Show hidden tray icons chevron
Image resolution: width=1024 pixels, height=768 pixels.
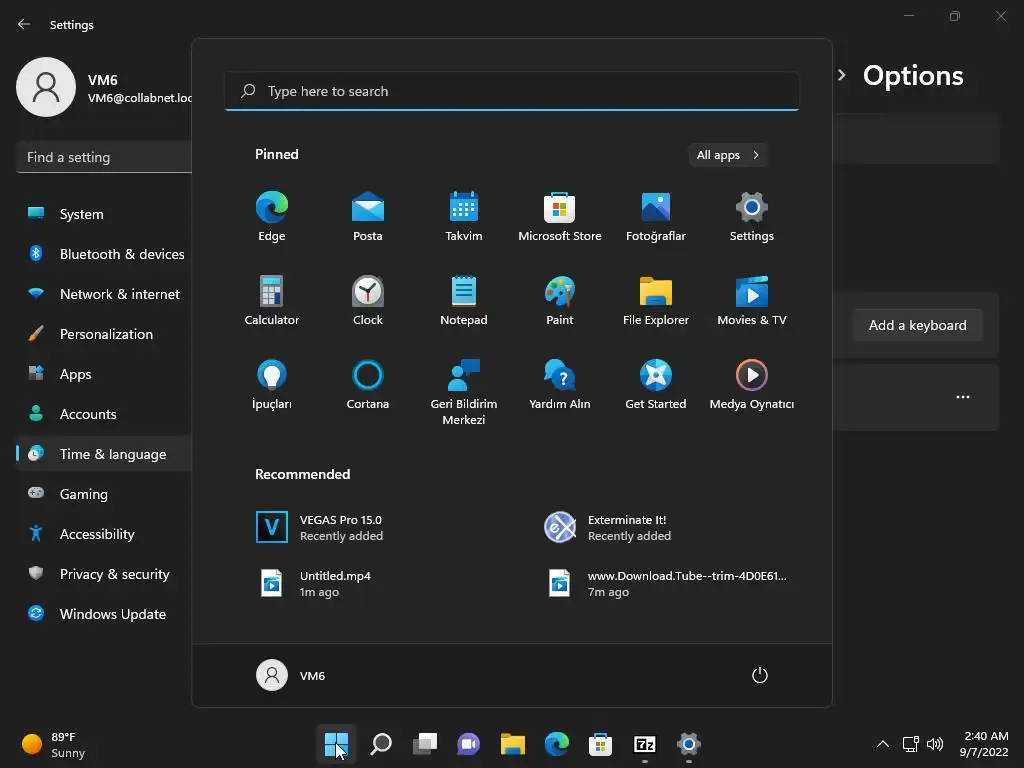882,744
